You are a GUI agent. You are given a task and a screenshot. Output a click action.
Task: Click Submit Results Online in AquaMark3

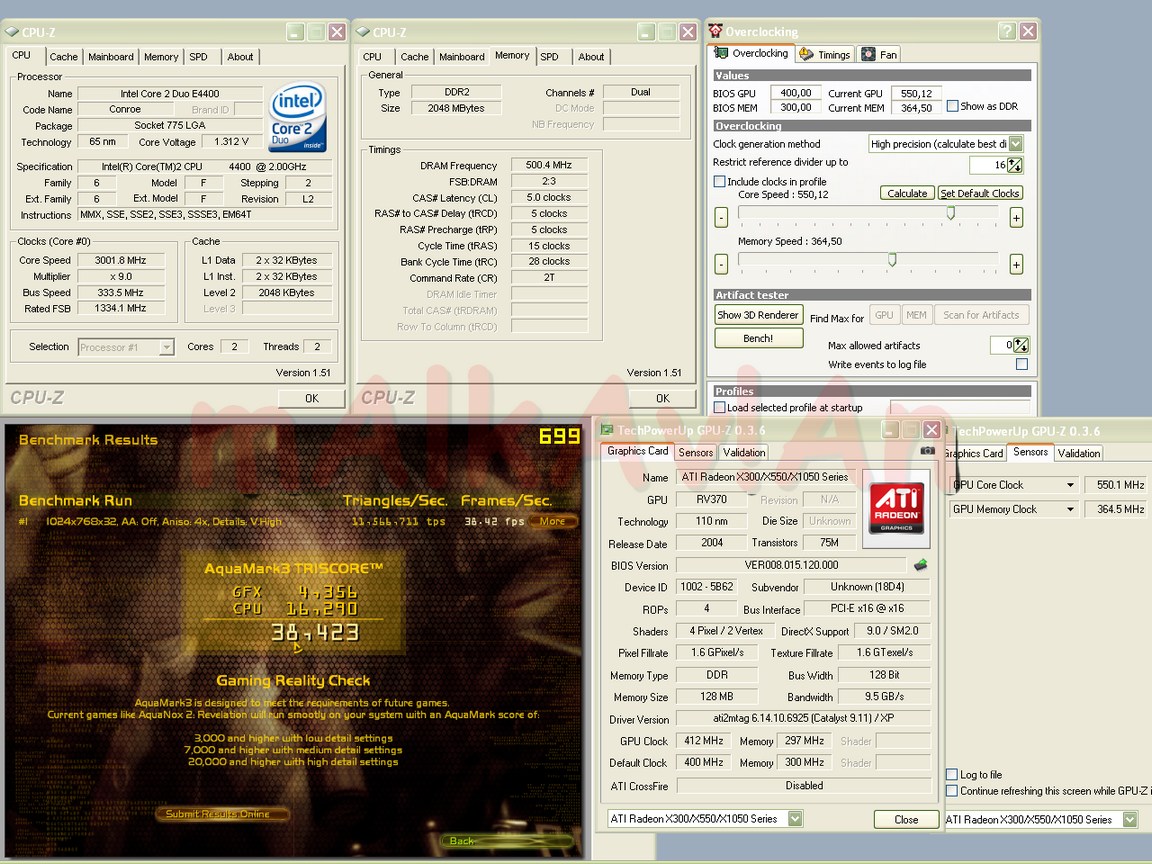[221, 813]
